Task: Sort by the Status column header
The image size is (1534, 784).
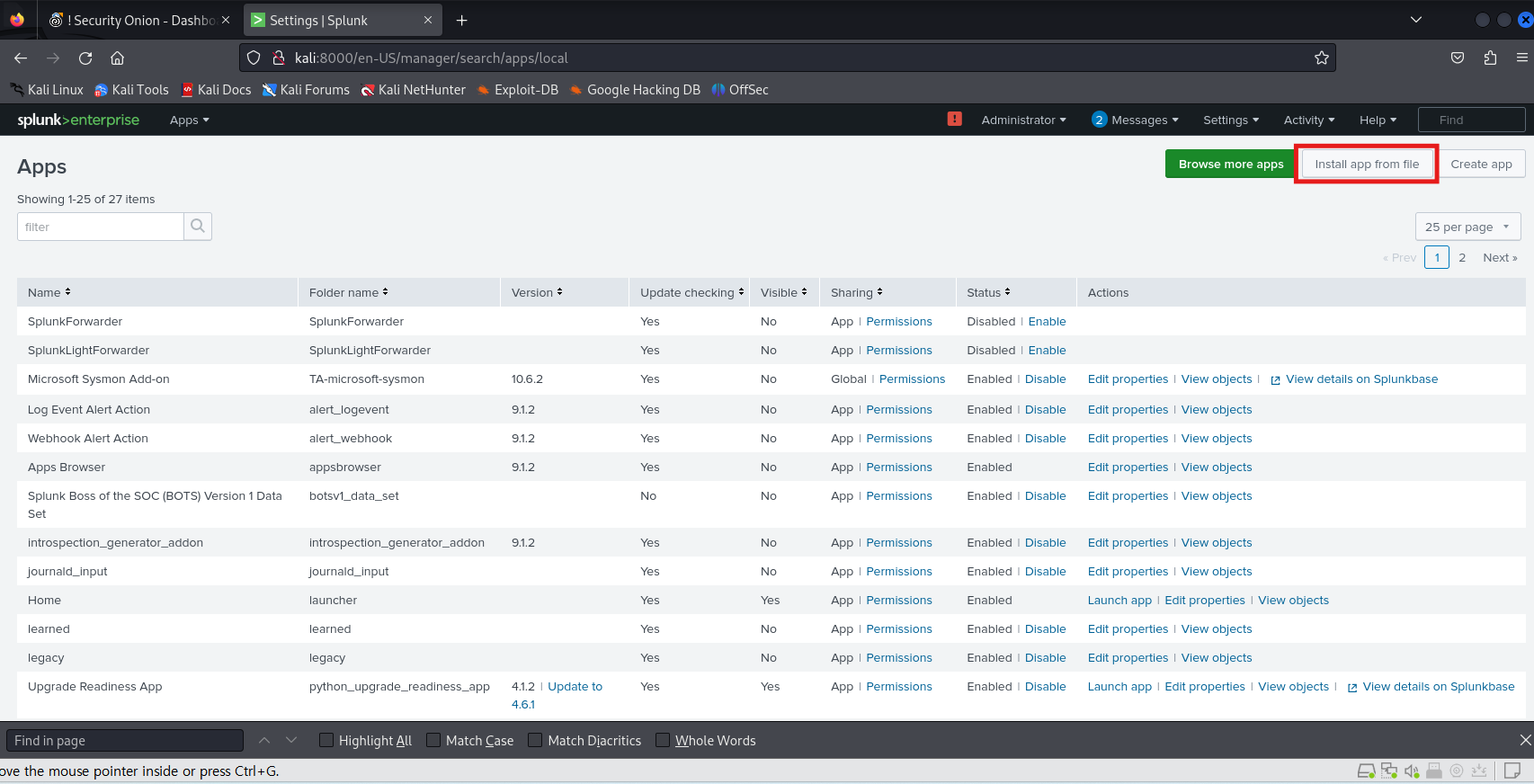Action: tap(988, 292)
